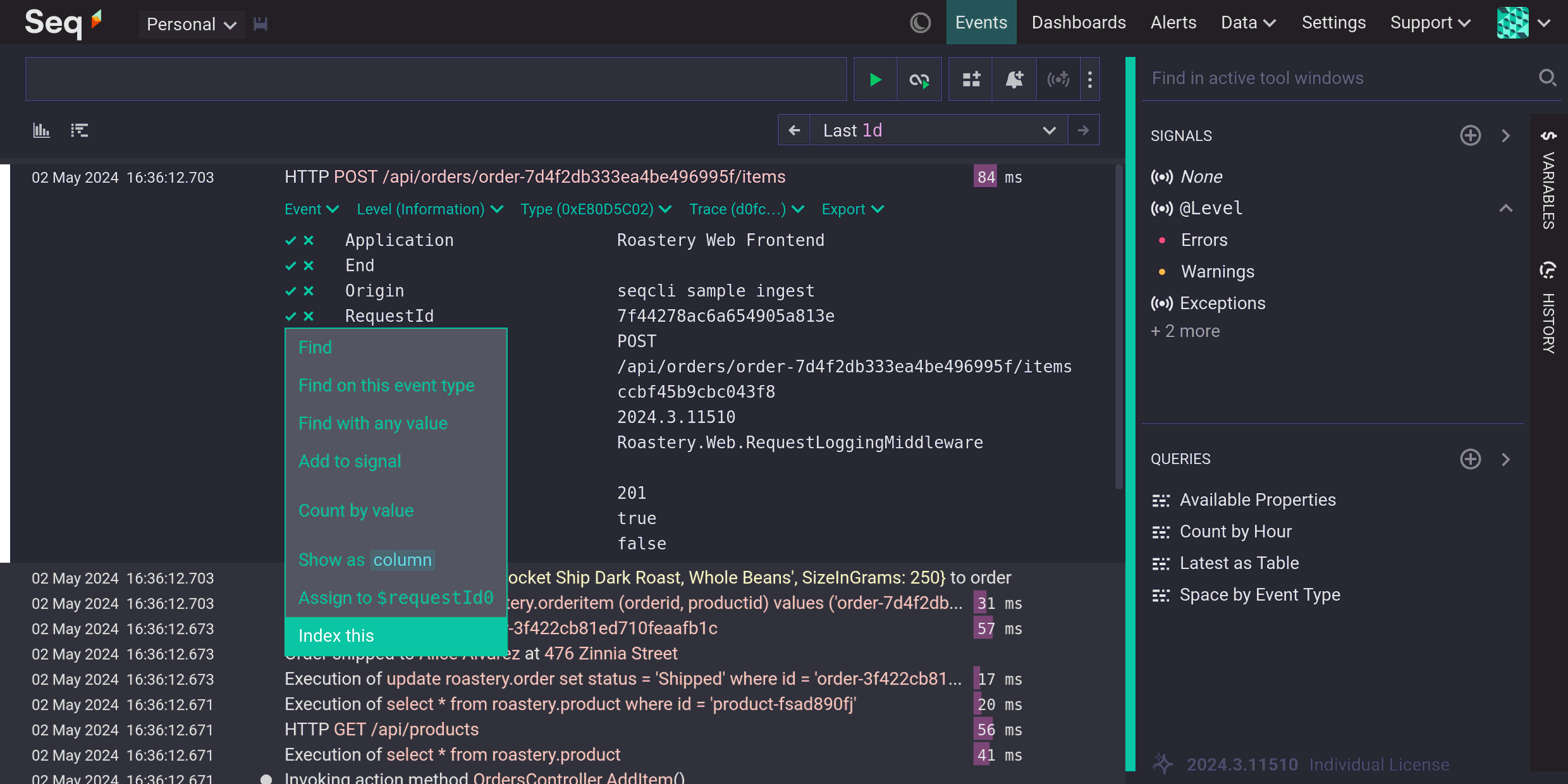Open the Dashboards tab
Screen dimensions: 1568x784
click(1079, 23)
